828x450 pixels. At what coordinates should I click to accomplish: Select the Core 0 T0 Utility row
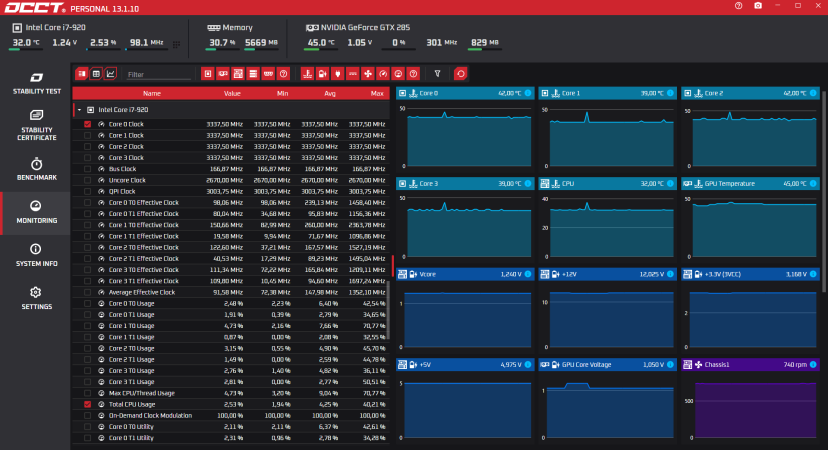231,427
